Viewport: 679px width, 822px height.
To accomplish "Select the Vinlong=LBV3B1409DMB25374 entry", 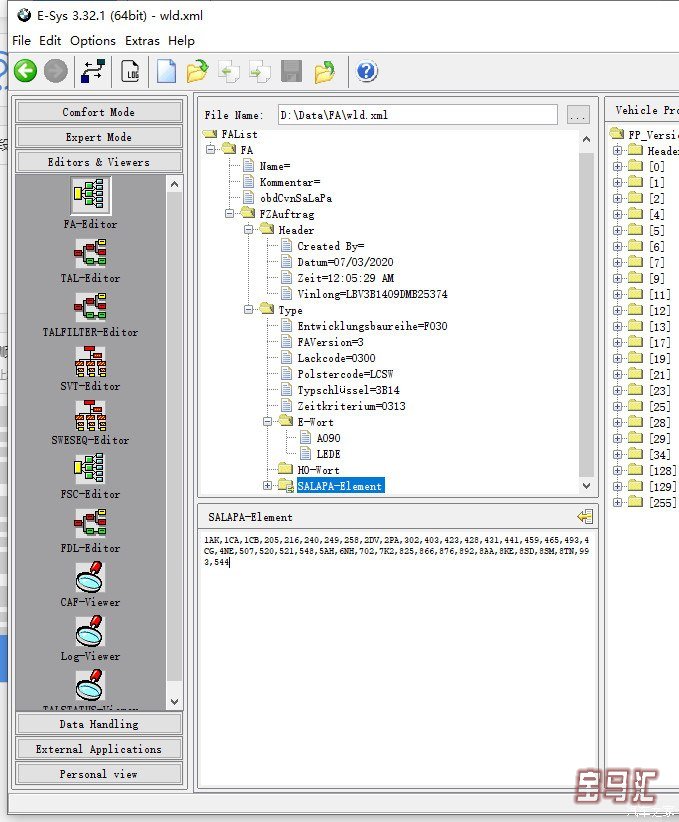I will coord(372,294).
